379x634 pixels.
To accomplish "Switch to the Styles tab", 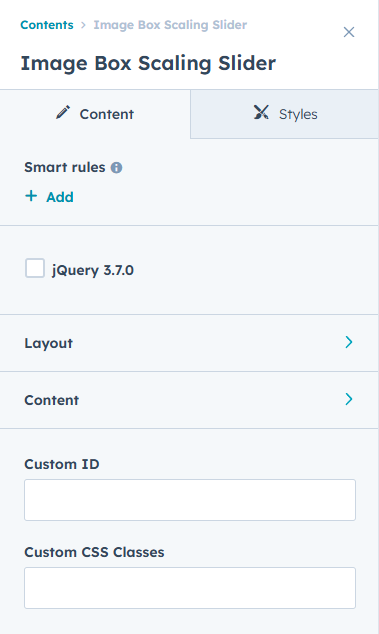I will pos(284,114).
